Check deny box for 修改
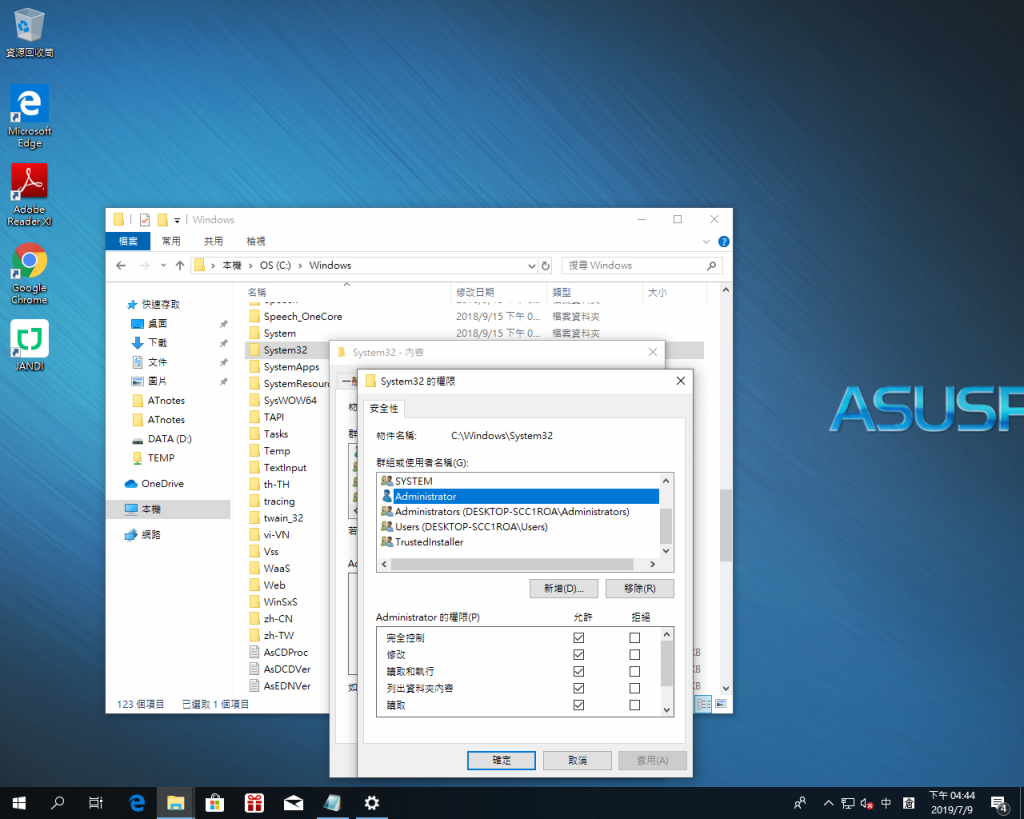This screenshot has height=819, width=1024. [635, 654]
